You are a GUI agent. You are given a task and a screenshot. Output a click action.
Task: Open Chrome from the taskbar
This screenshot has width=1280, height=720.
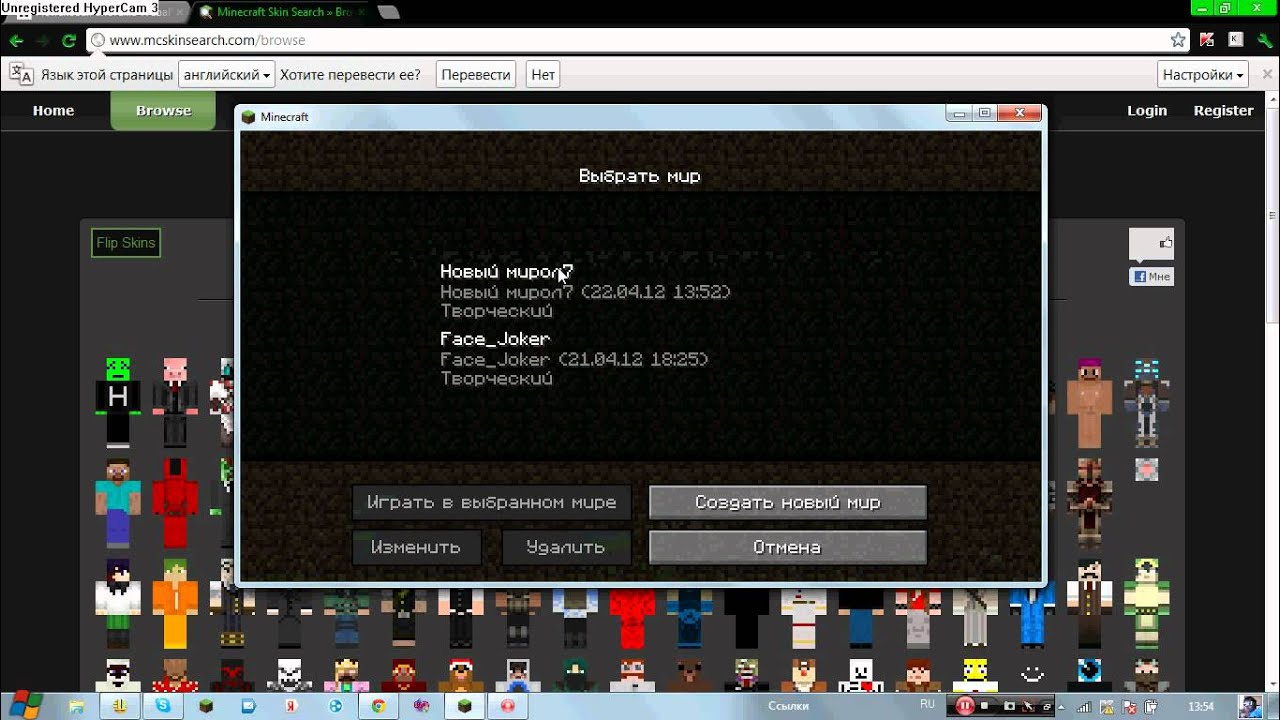[379, 706]
